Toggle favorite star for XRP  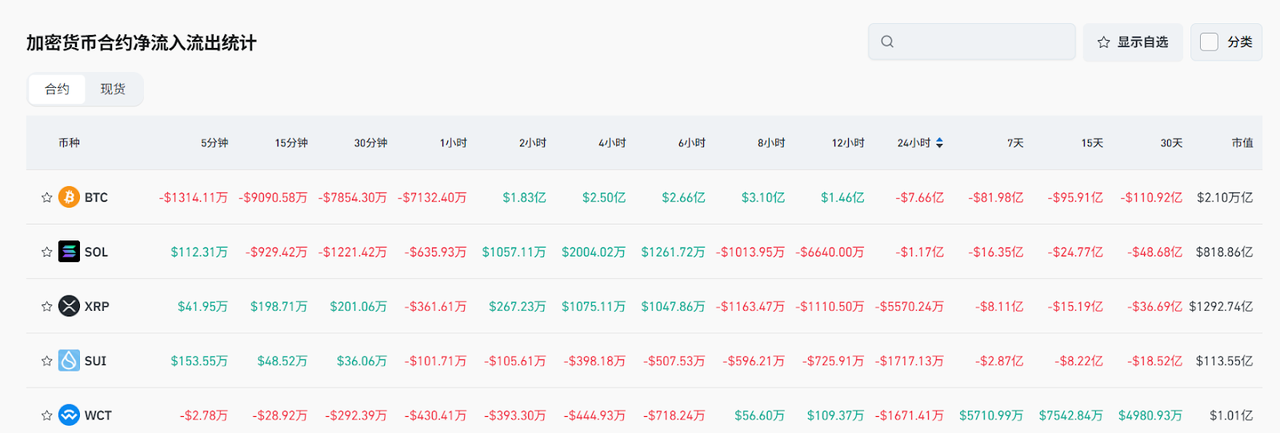(46, 306)
